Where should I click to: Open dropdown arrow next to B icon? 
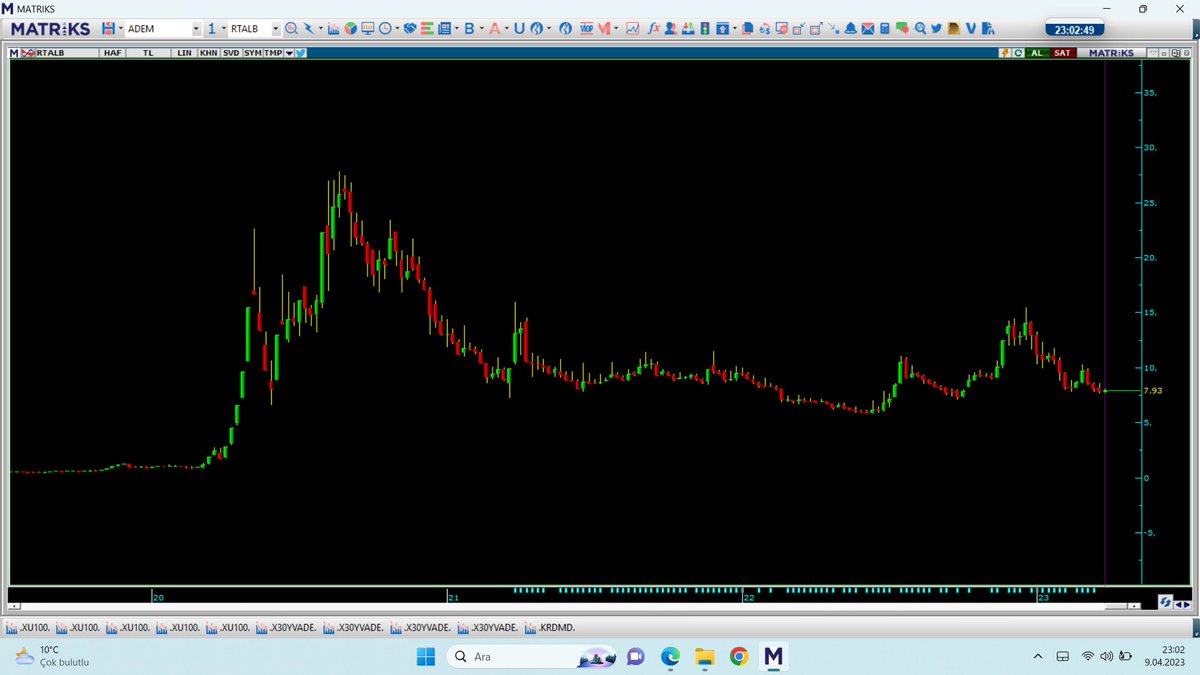pos(481,28)
